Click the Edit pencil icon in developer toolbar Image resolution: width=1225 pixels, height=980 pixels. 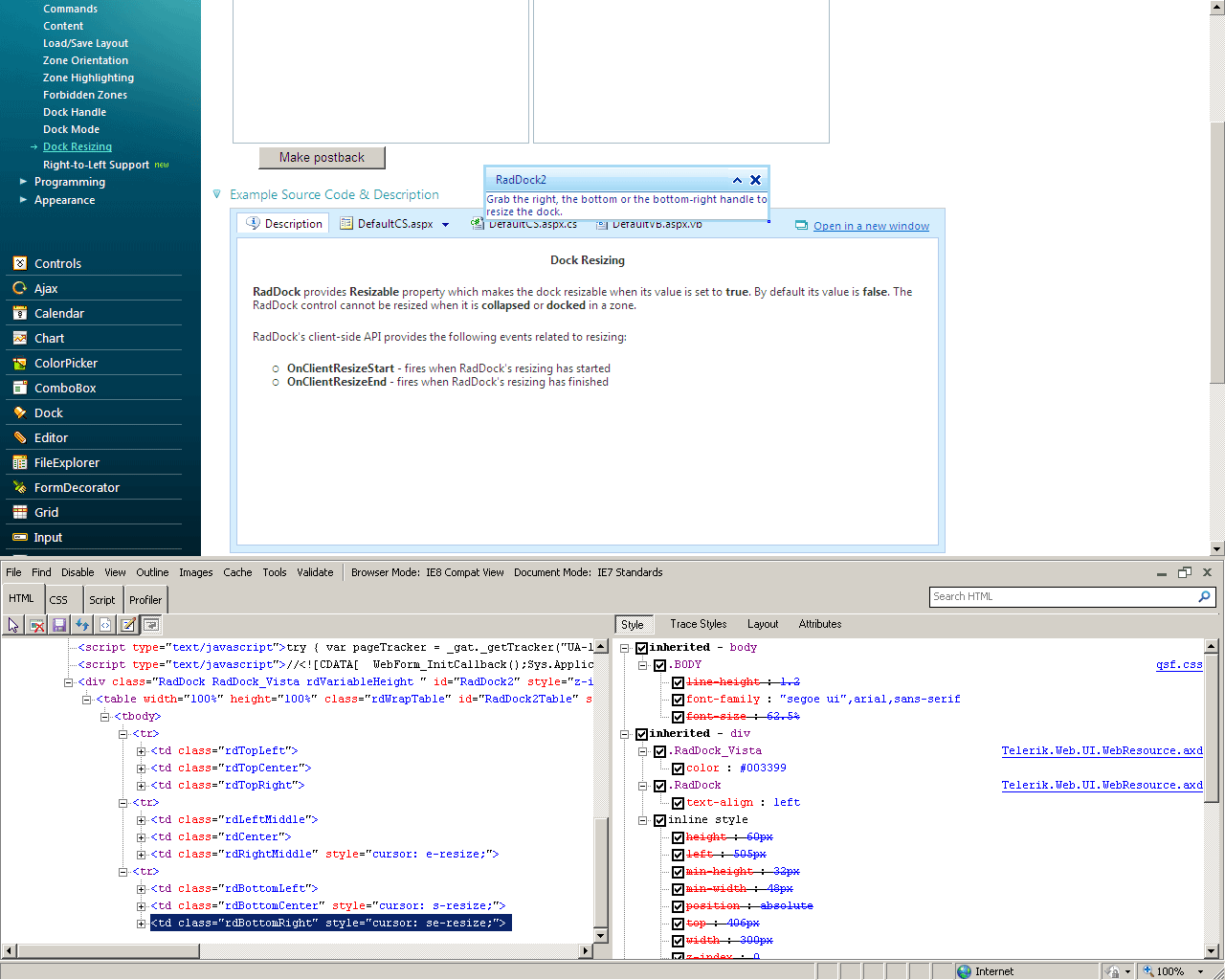(x=128, y=625)
